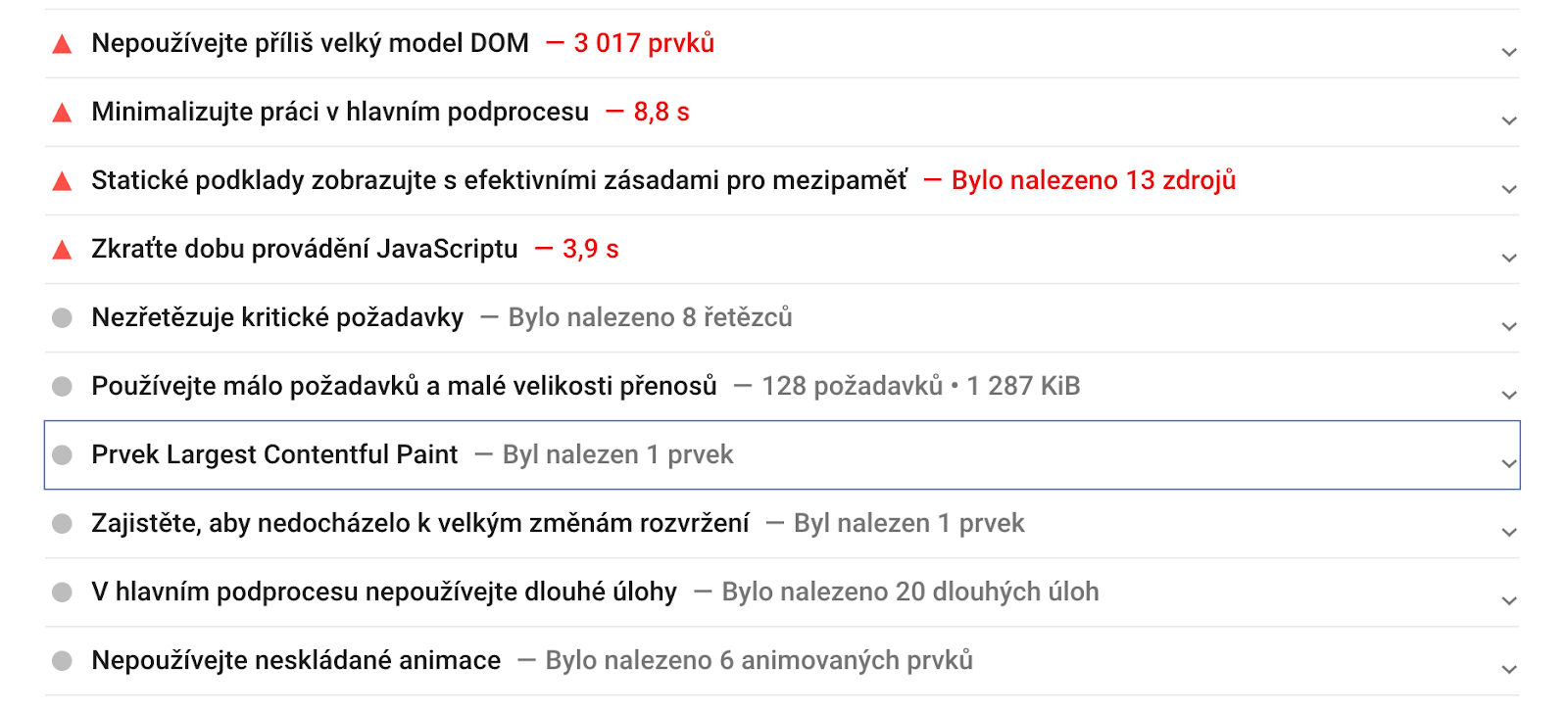Click red triangle beside 'Statické podklady zobrazujte' audit
The width and height of the screenshot is (1568, 711).
tap(62, 181)
